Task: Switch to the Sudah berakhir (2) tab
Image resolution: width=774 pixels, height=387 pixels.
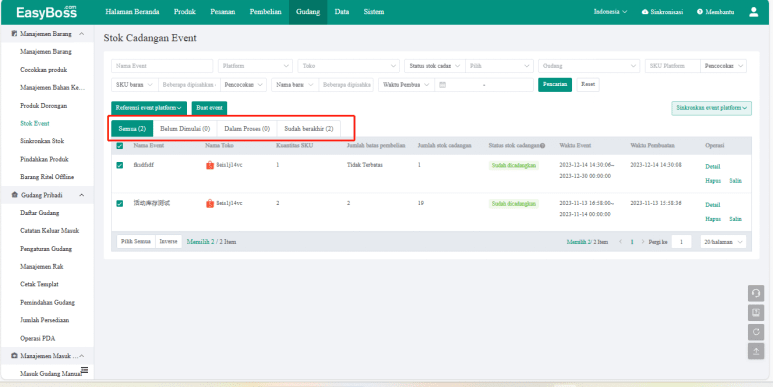Action: [x=309, y=129]
